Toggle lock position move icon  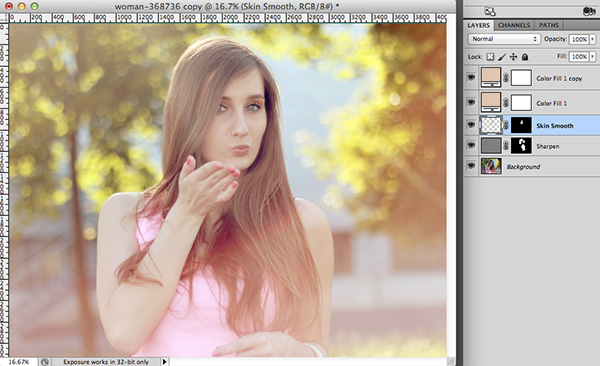point(514,57)
